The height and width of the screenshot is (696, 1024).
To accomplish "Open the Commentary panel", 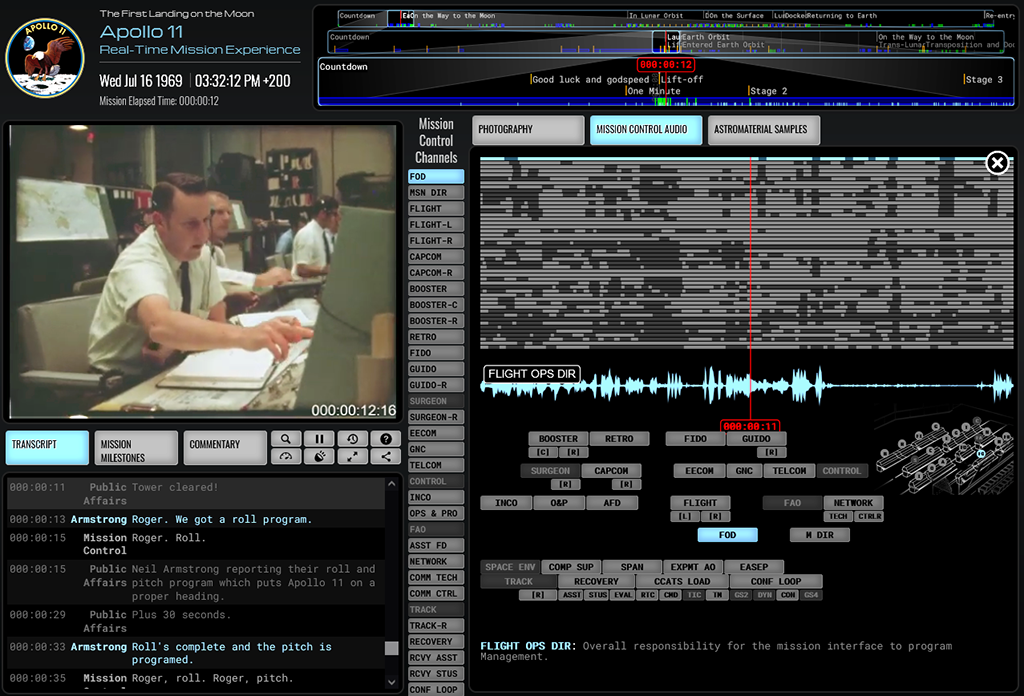I will 225,445.
